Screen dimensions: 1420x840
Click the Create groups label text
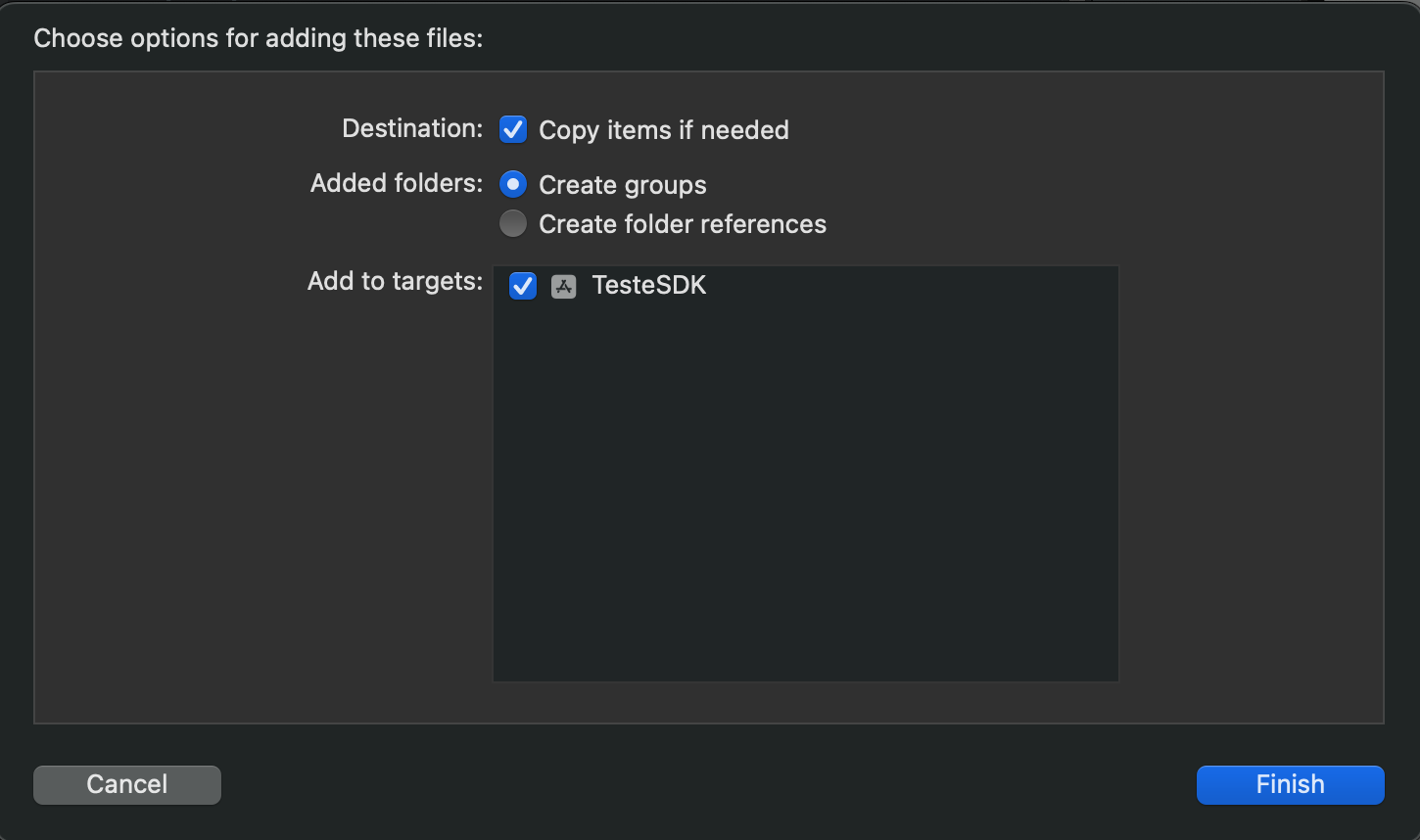tap(623, 185)
